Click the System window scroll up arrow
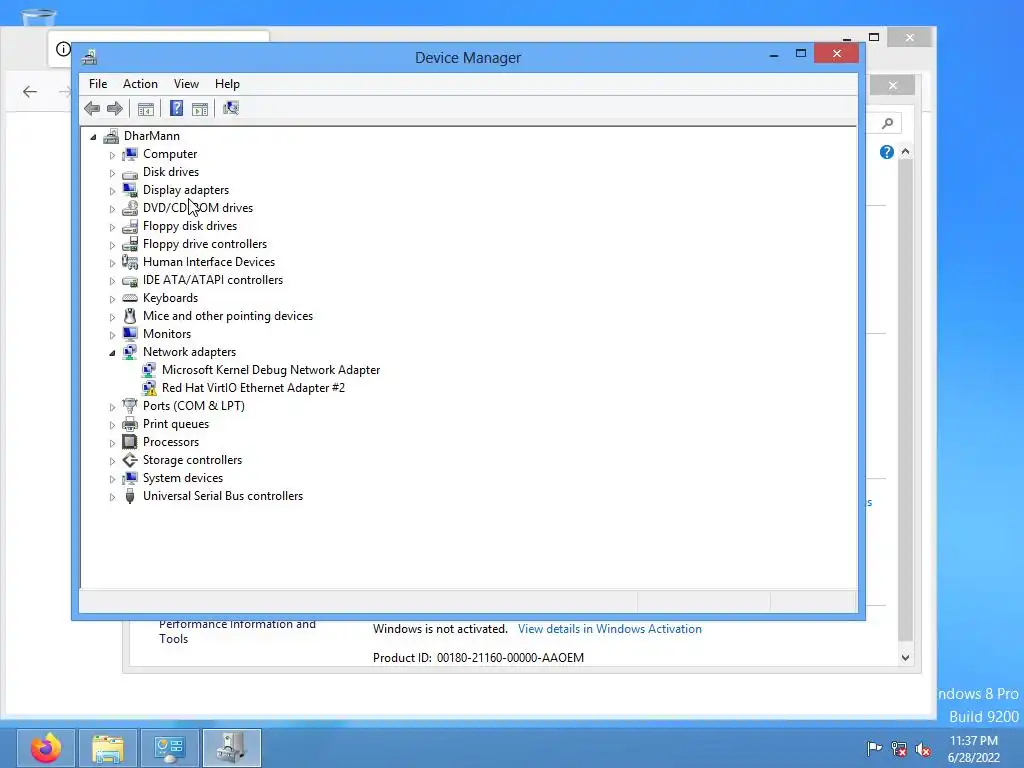The width and height of the screenshot is (1024, 768). 905,152
